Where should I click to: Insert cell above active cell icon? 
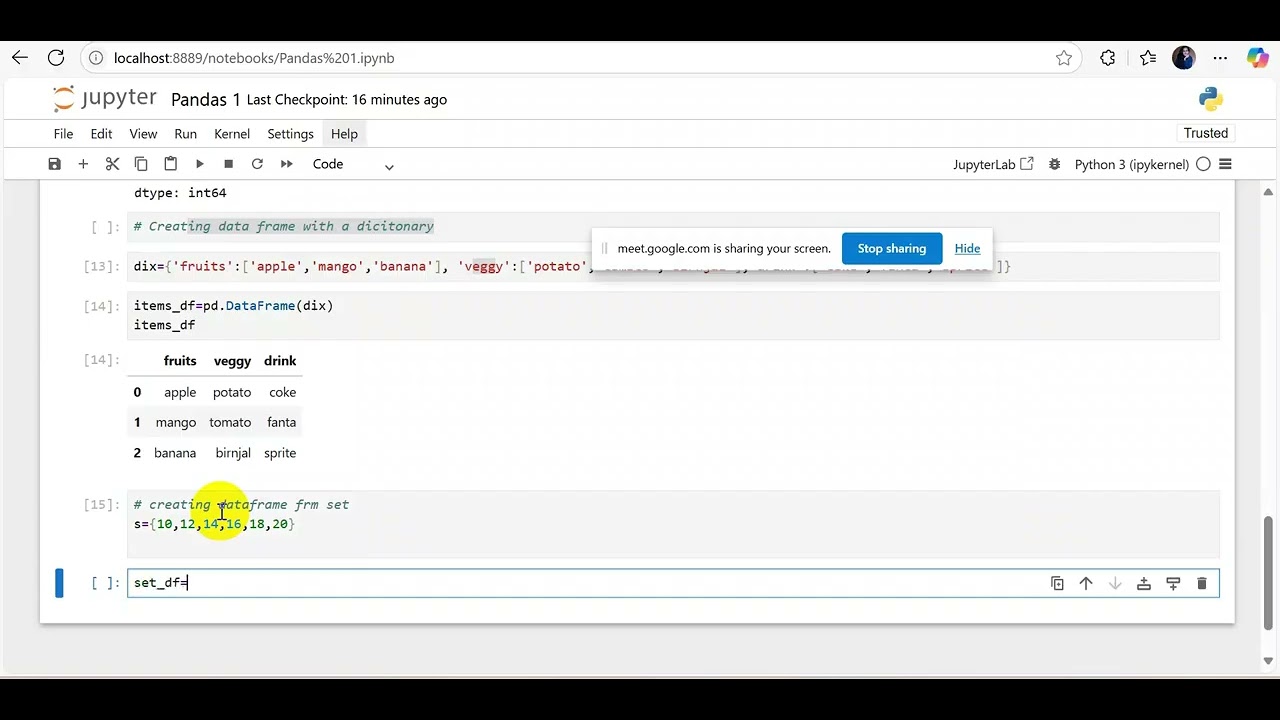pos(1144,583)
